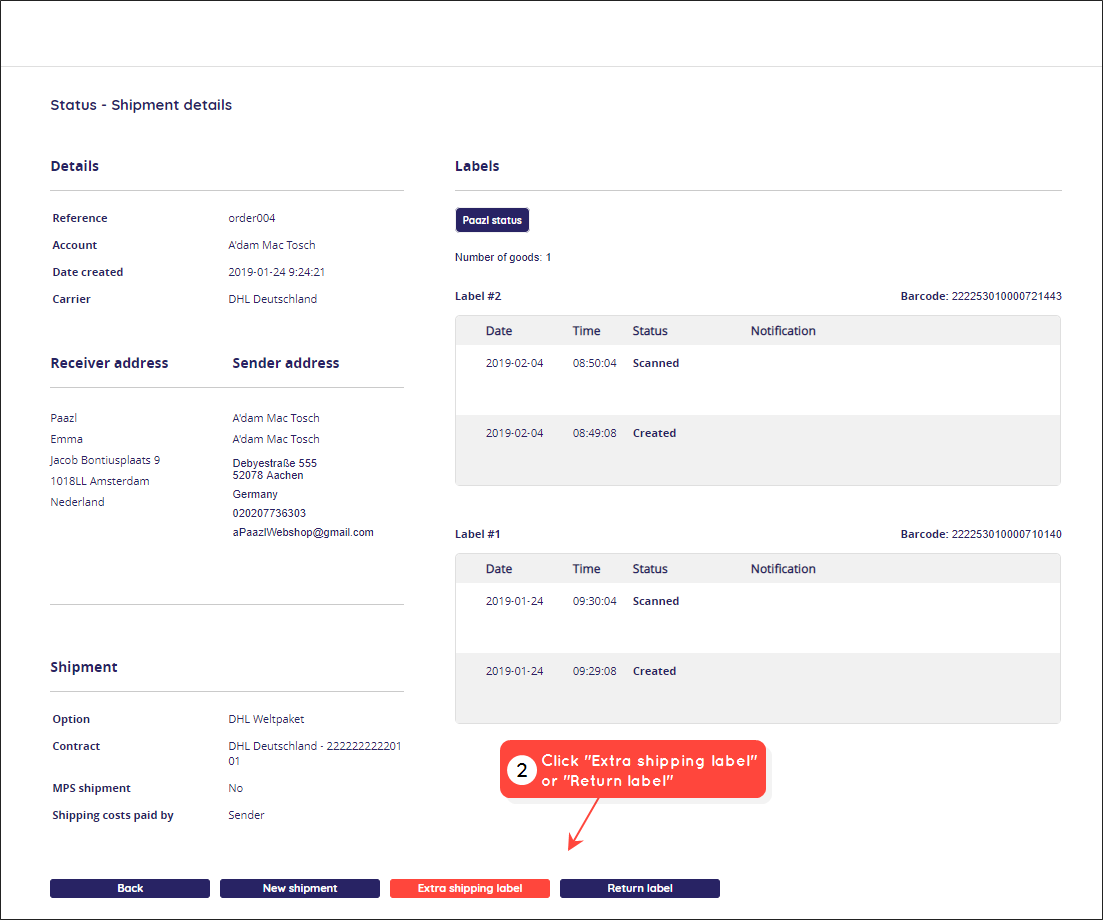
Task: Click the red callout instruction box
Action: click(x=633, y=769)
